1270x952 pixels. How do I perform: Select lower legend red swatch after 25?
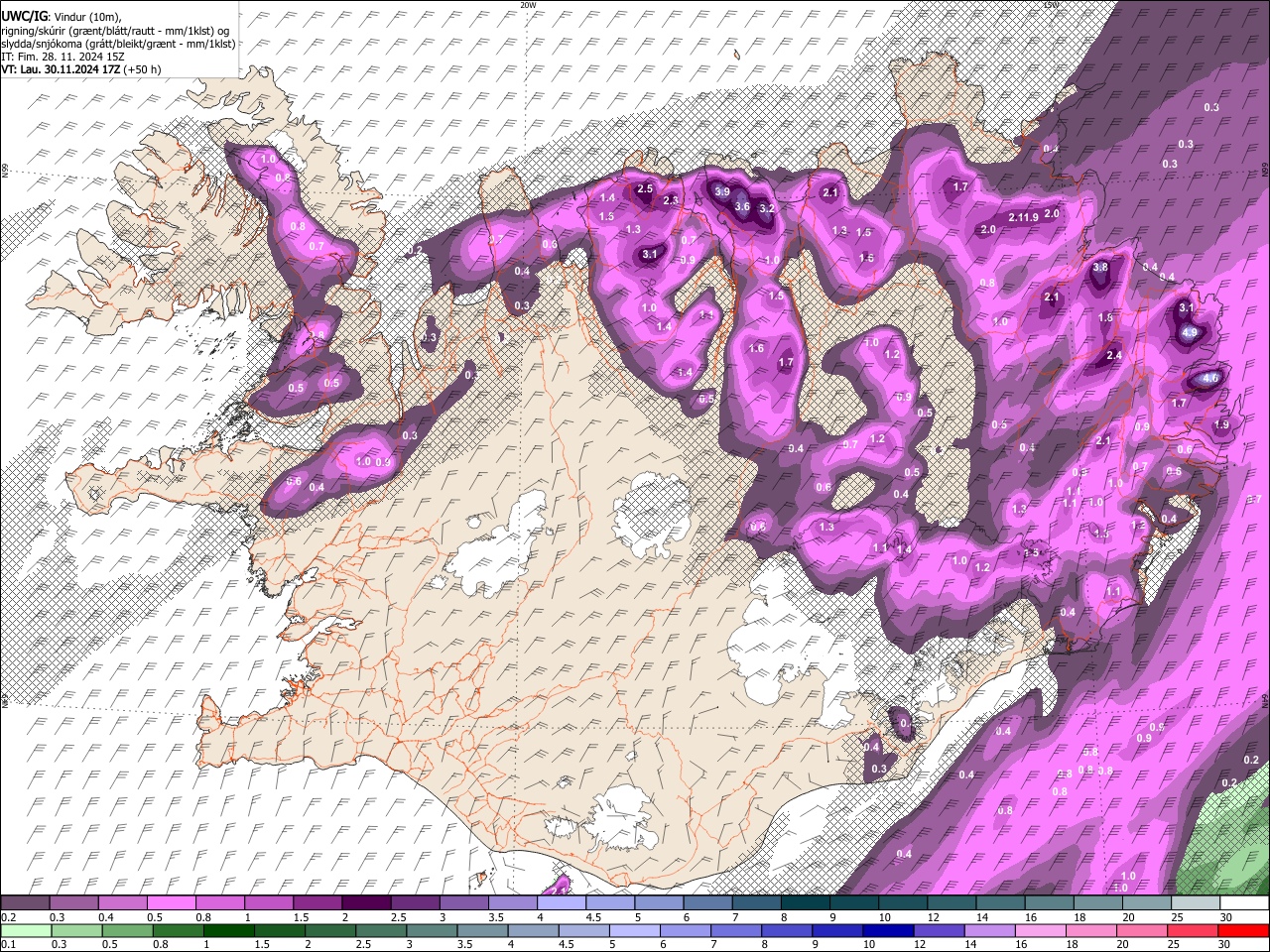[x=1241, y=931]
